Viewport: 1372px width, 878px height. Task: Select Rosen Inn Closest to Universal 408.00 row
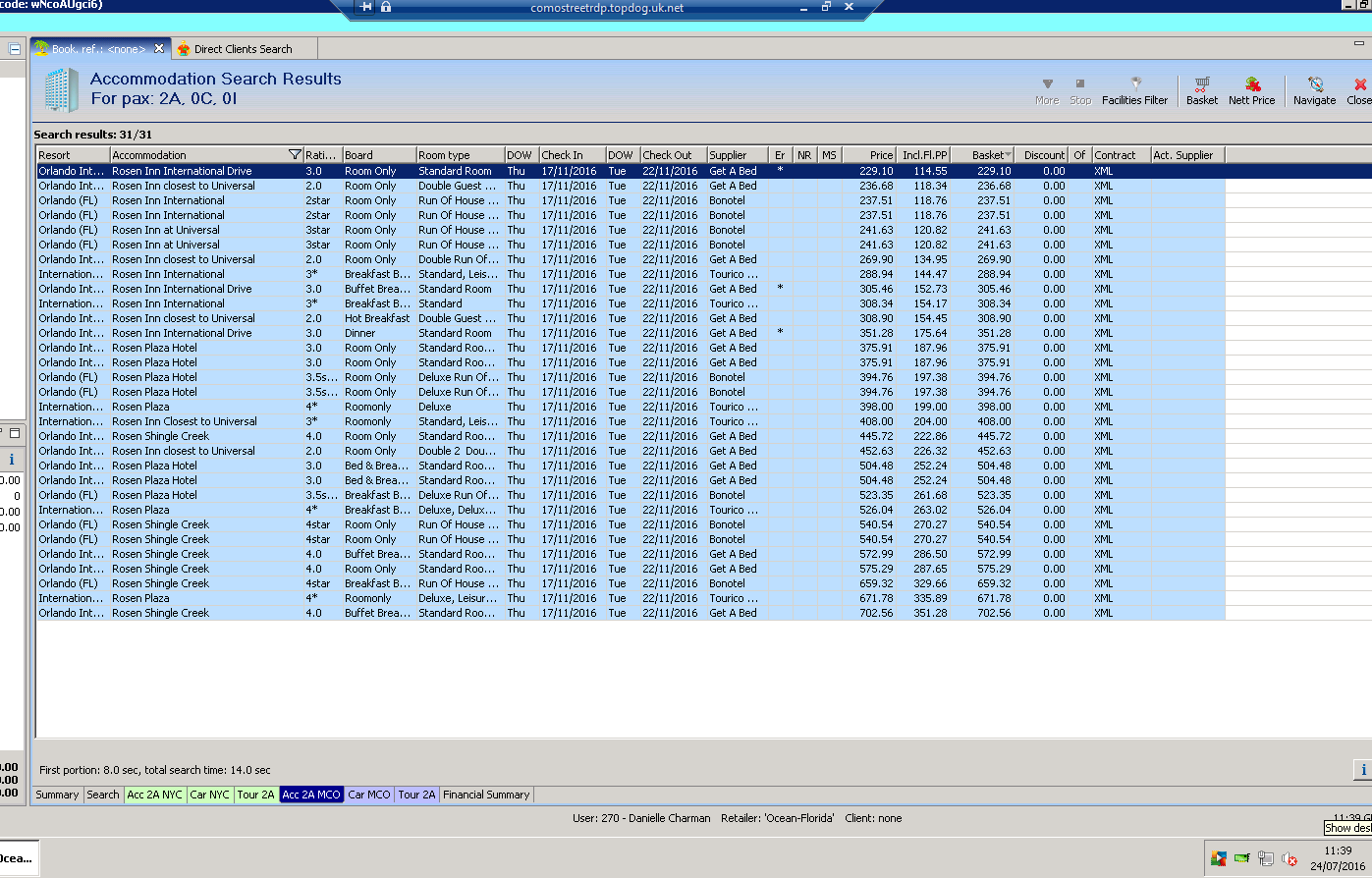(631, 421)
